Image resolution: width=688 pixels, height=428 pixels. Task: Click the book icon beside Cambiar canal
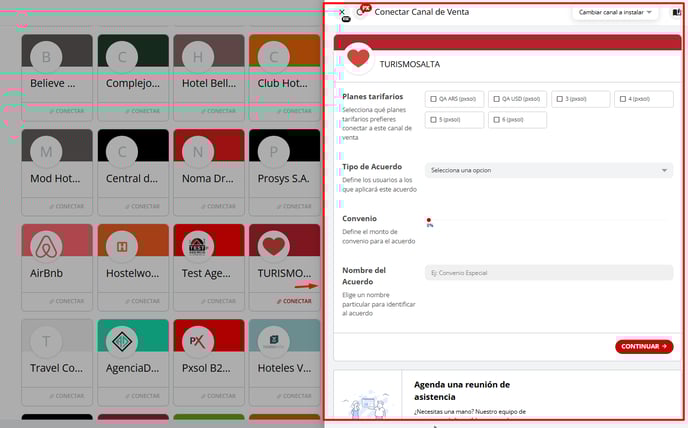[677, 12]
